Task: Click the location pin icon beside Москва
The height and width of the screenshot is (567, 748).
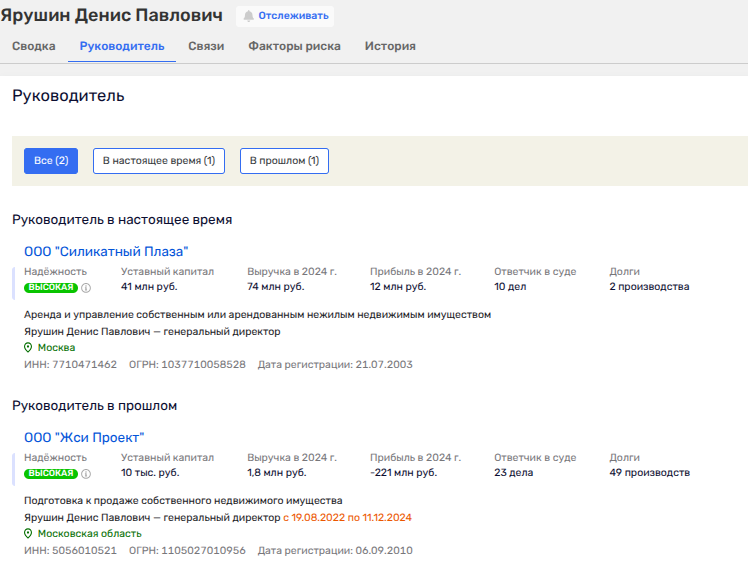Action: click(x=28, y=348)
